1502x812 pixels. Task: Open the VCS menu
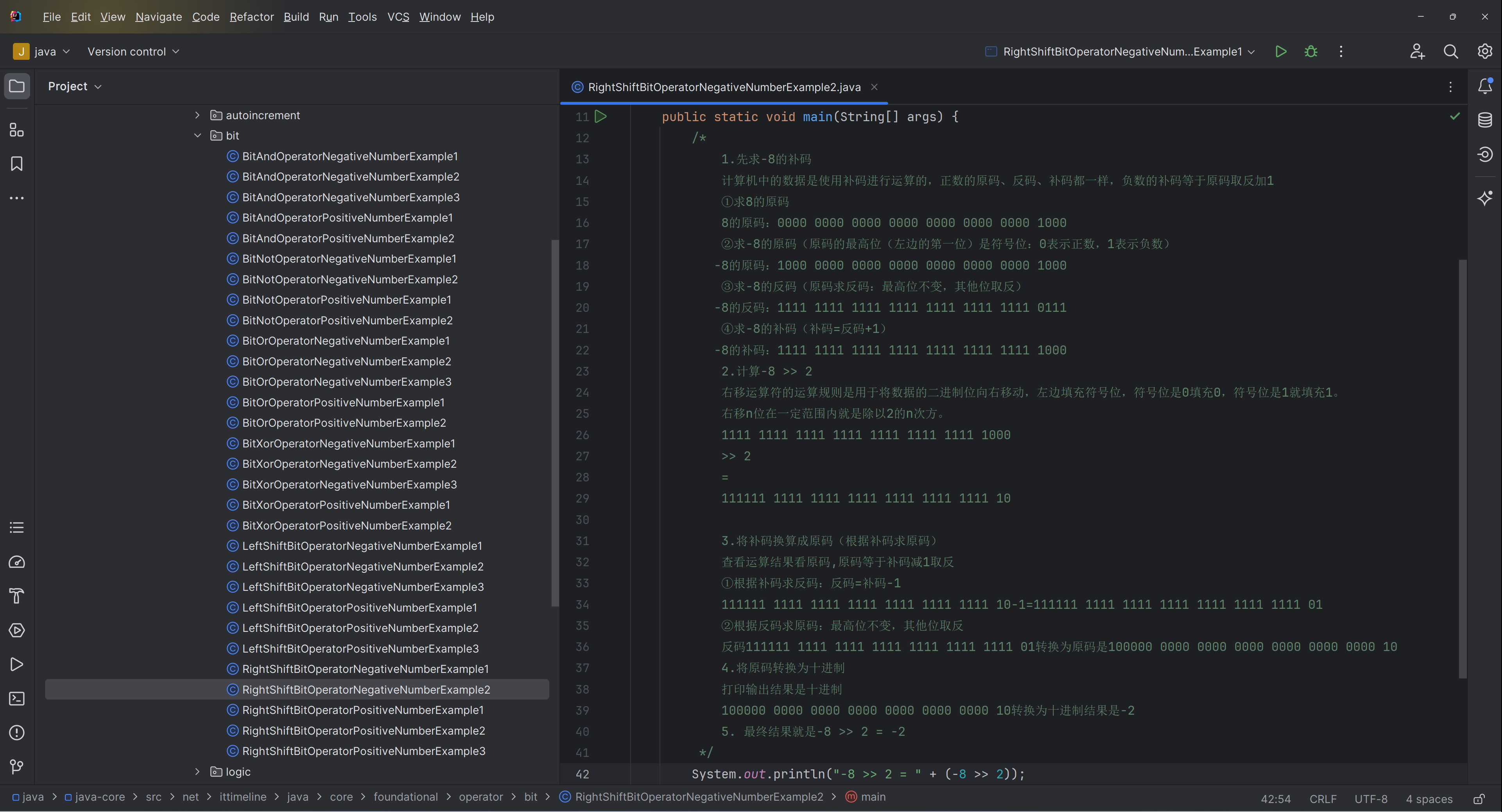click(398, 17)
